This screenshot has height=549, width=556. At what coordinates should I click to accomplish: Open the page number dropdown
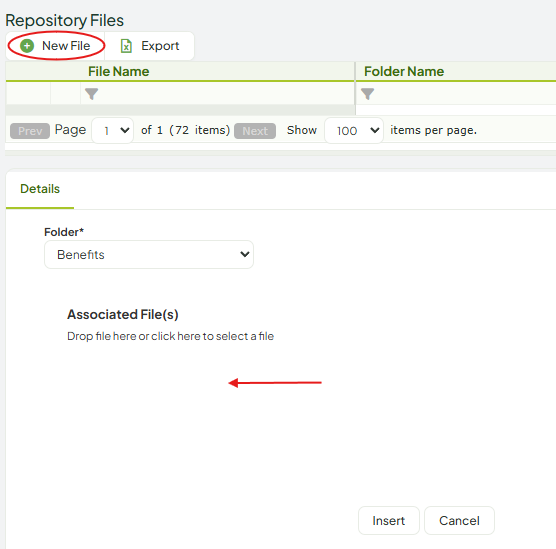(113, 131)
